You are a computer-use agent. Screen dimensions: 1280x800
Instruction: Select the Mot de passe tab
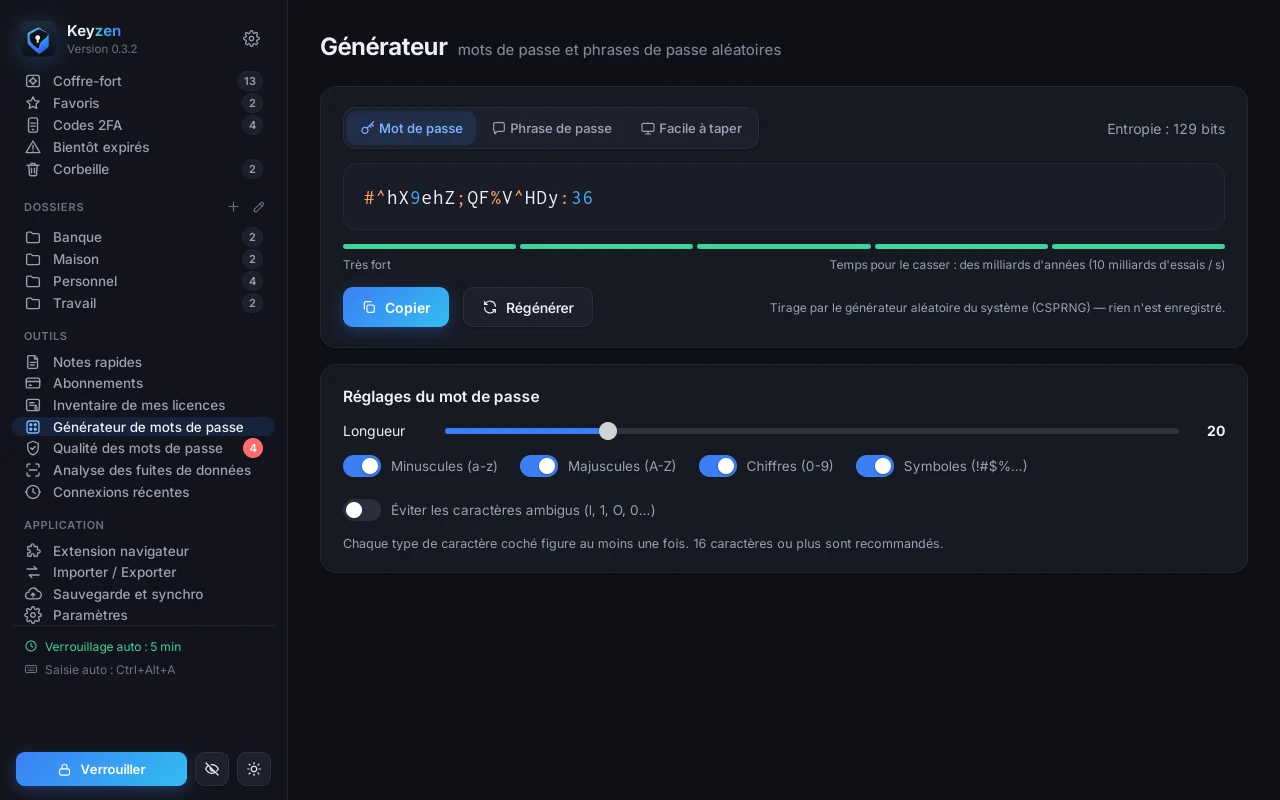click(x=412, y=128)
